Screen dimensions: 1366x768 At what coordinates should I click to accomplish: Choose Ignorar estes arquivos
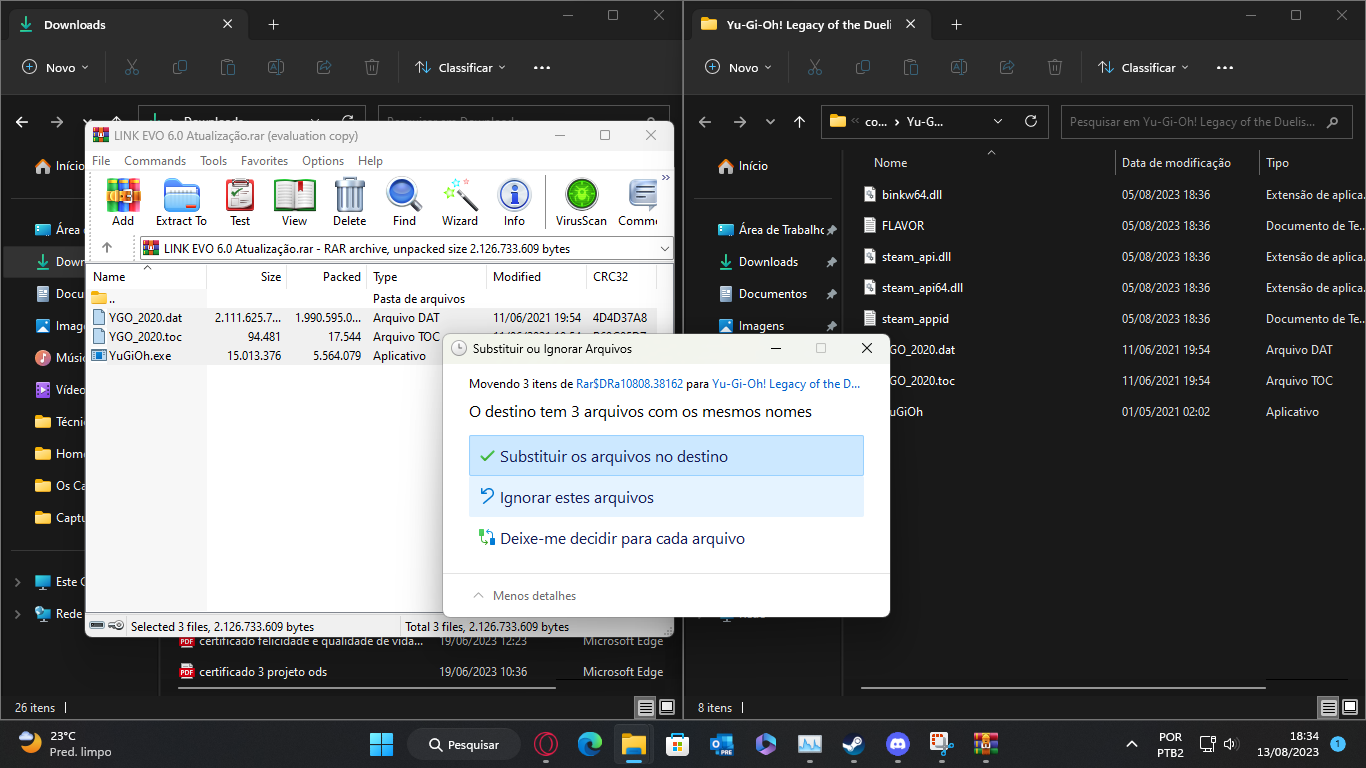(x=666, y=497)
